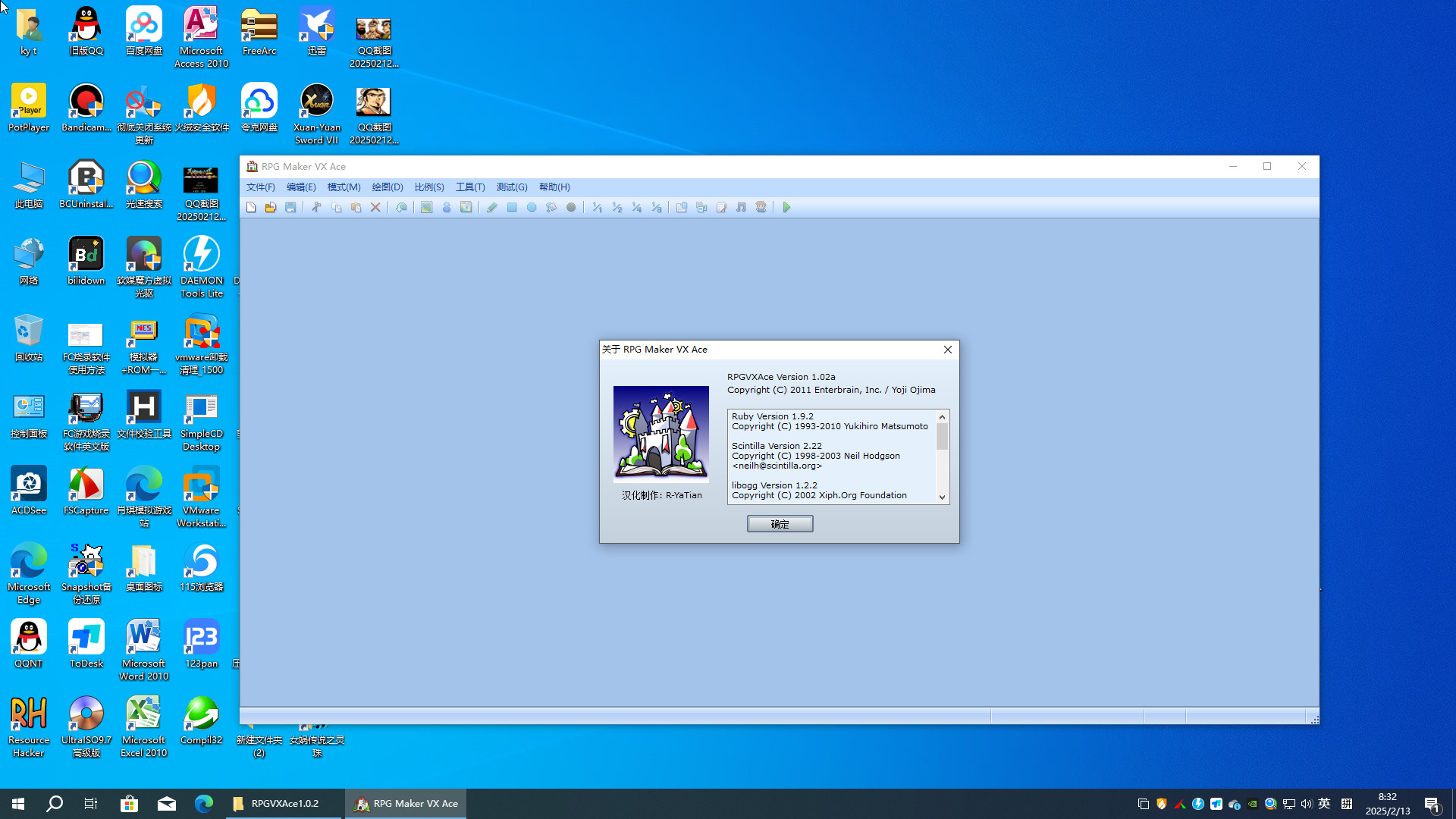Set map zoom scale to 1/8
Screen dimensions: 1456x819
tap(656, 207)
